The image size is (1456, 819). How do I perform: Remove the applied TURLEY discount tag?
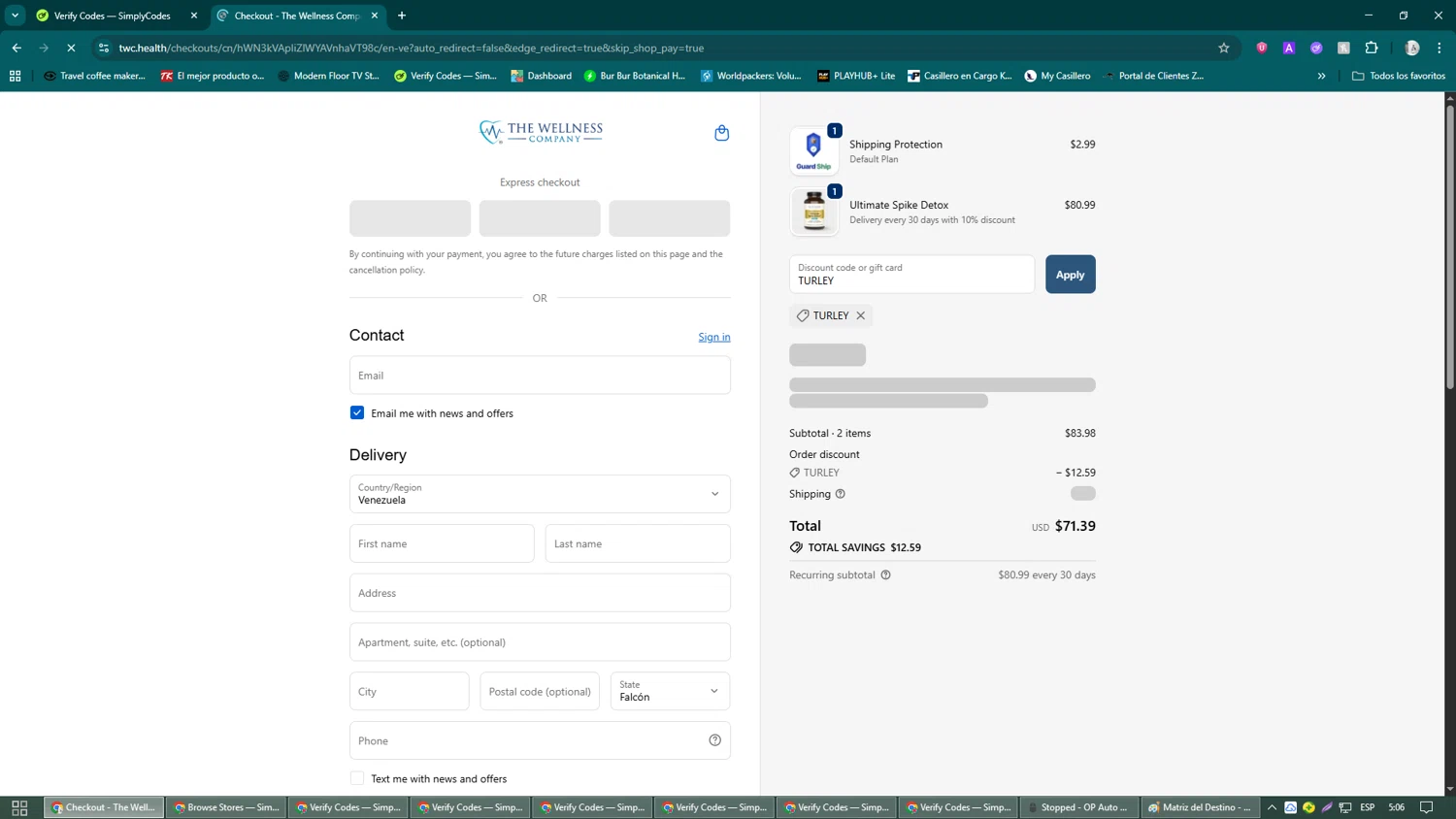tap(861, 315)
